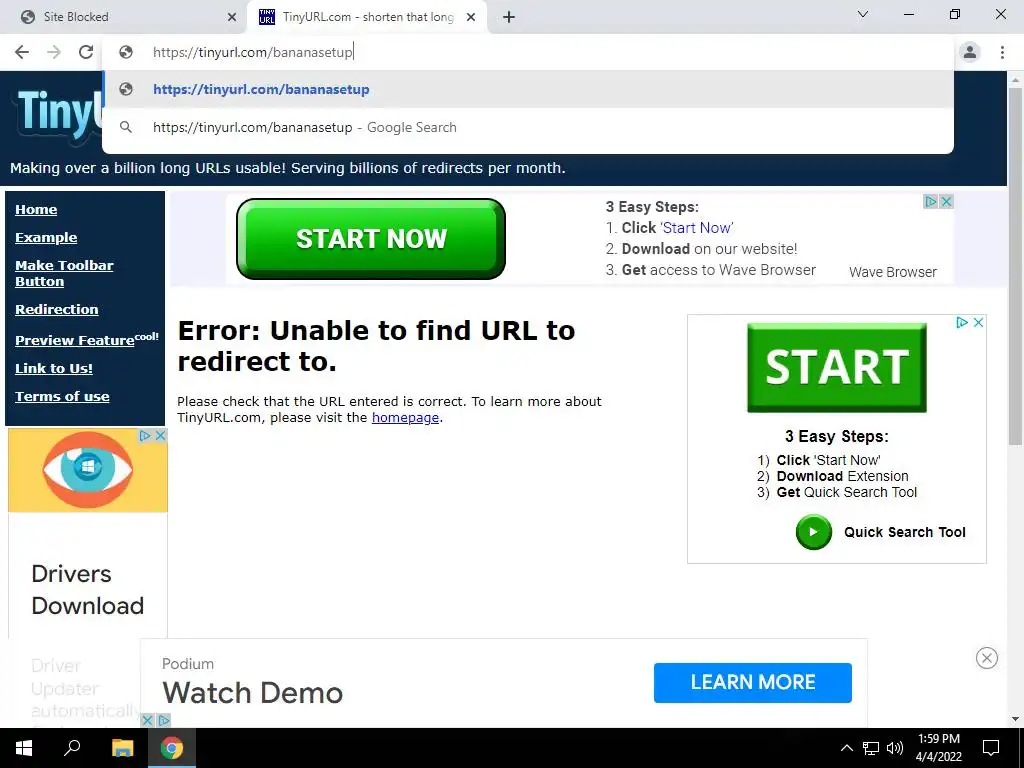
Task: Click the globe icon in address bar
Action: [x=126, y=52]
